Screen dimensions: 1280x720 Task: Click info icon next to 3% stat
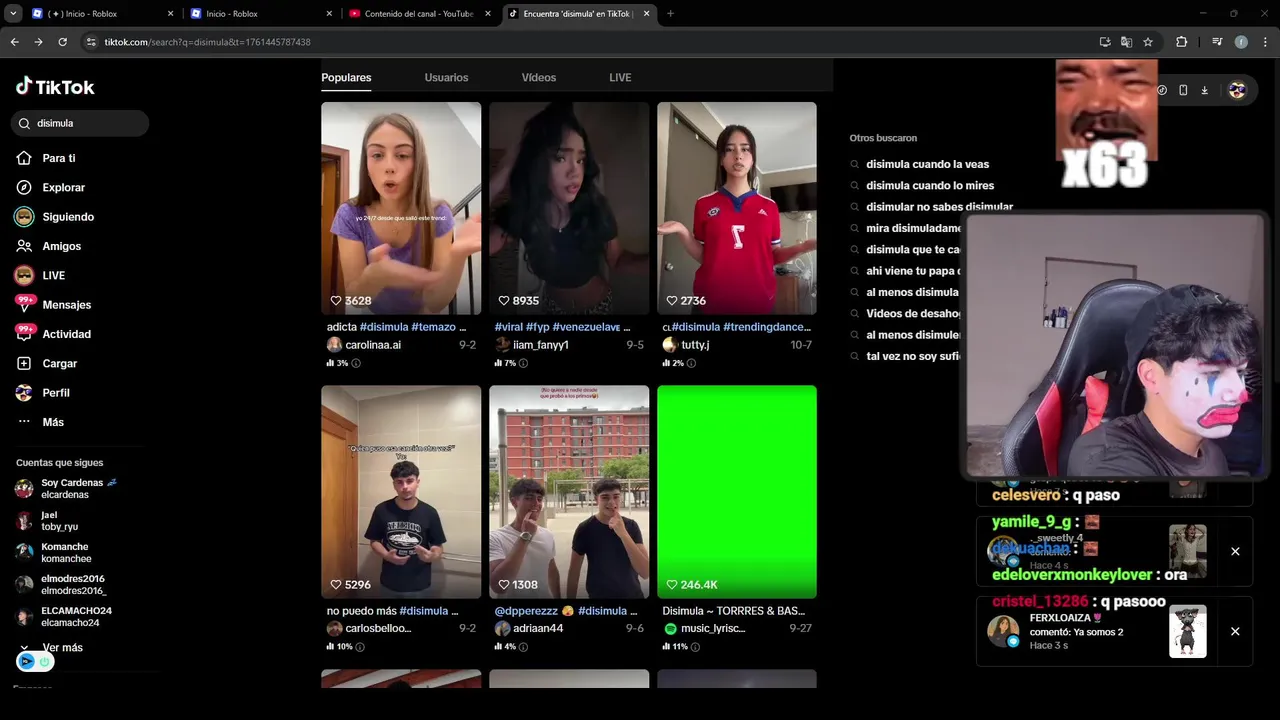[x=356, y=363]
